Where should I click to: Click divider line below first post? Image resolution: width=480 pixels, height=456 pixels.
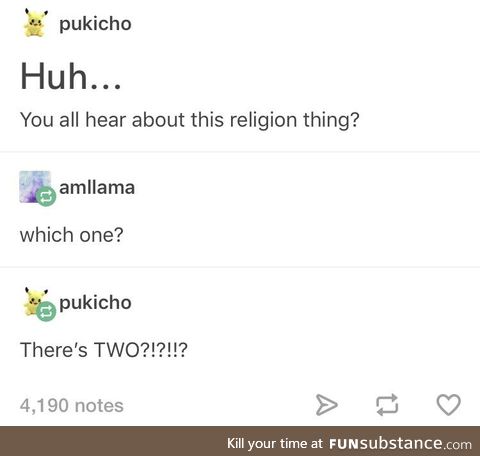240,152
